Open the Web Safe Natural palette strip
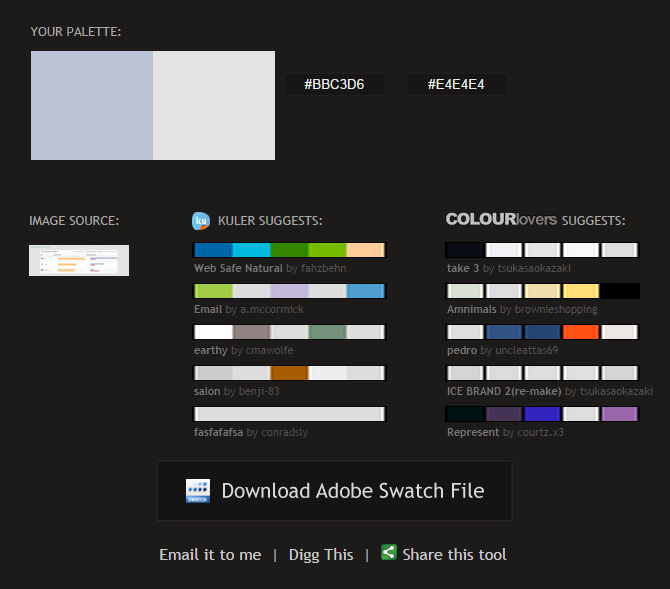670x589 pixels. click(289, 250)
